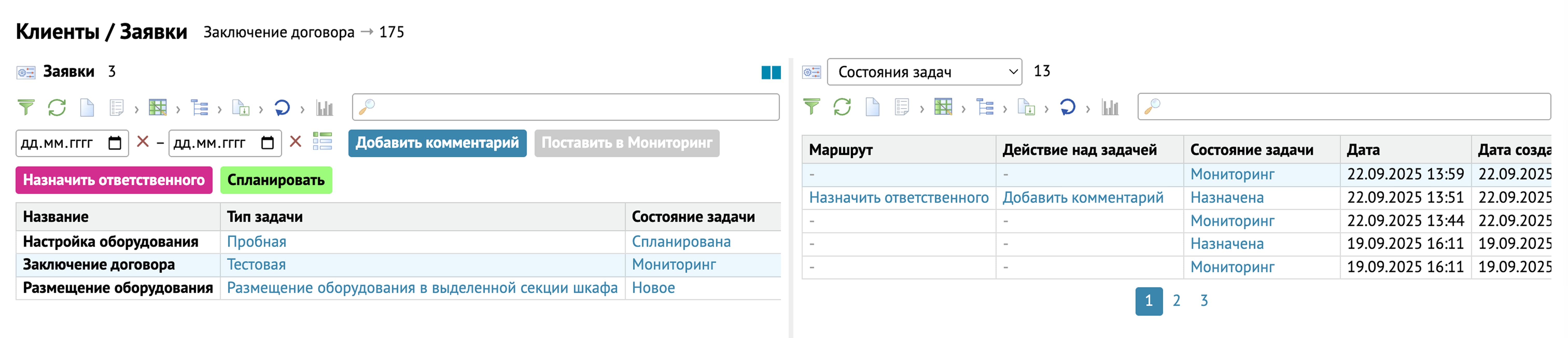
Task: Click the bar chart icon in right panel toolbar
Action: point(1110,108)
